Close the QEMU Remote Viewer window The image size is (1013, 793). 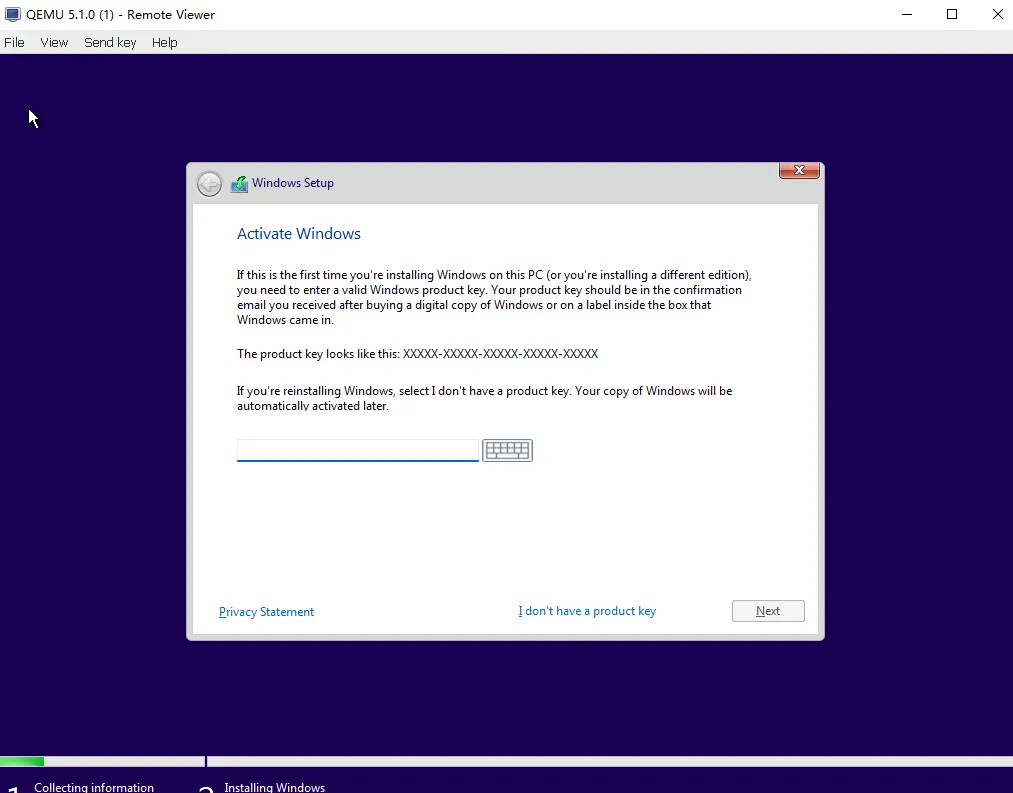tap(997, 15)
